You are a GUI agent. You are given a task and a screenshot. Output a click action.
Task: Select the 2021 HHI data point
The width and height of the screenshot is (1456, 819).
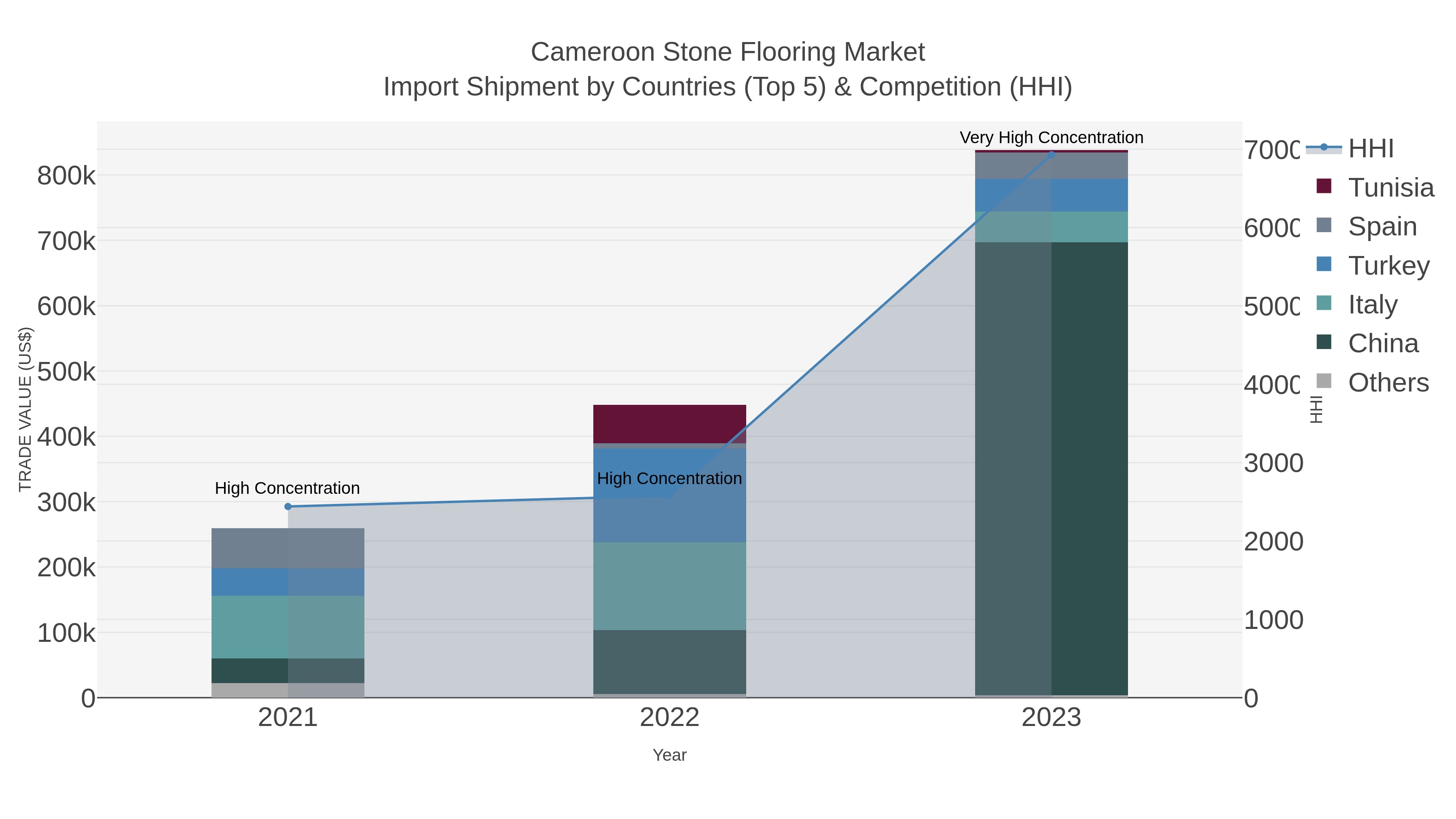(288, 506)
